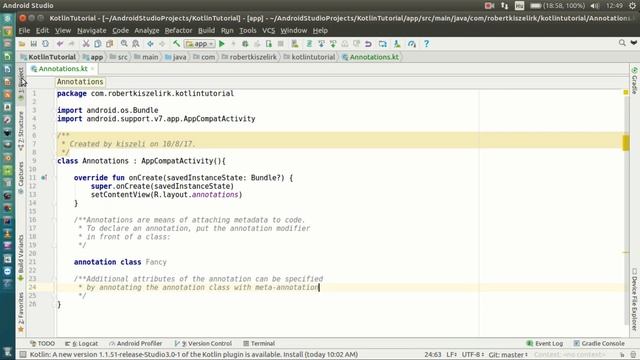Collapse the onCreate function fold marker
Screen dimensions: 640x360
click(x=54, y=178)
